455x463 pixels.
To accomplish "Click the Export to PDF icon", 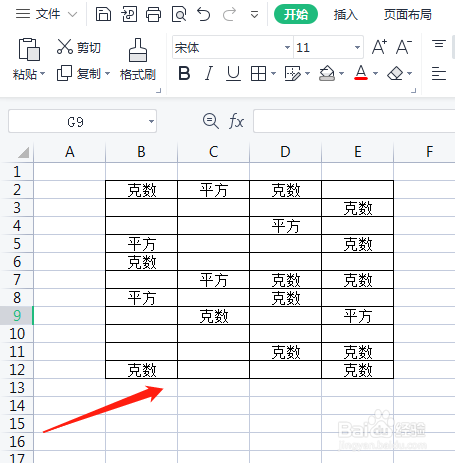I will tap(129, 14).
